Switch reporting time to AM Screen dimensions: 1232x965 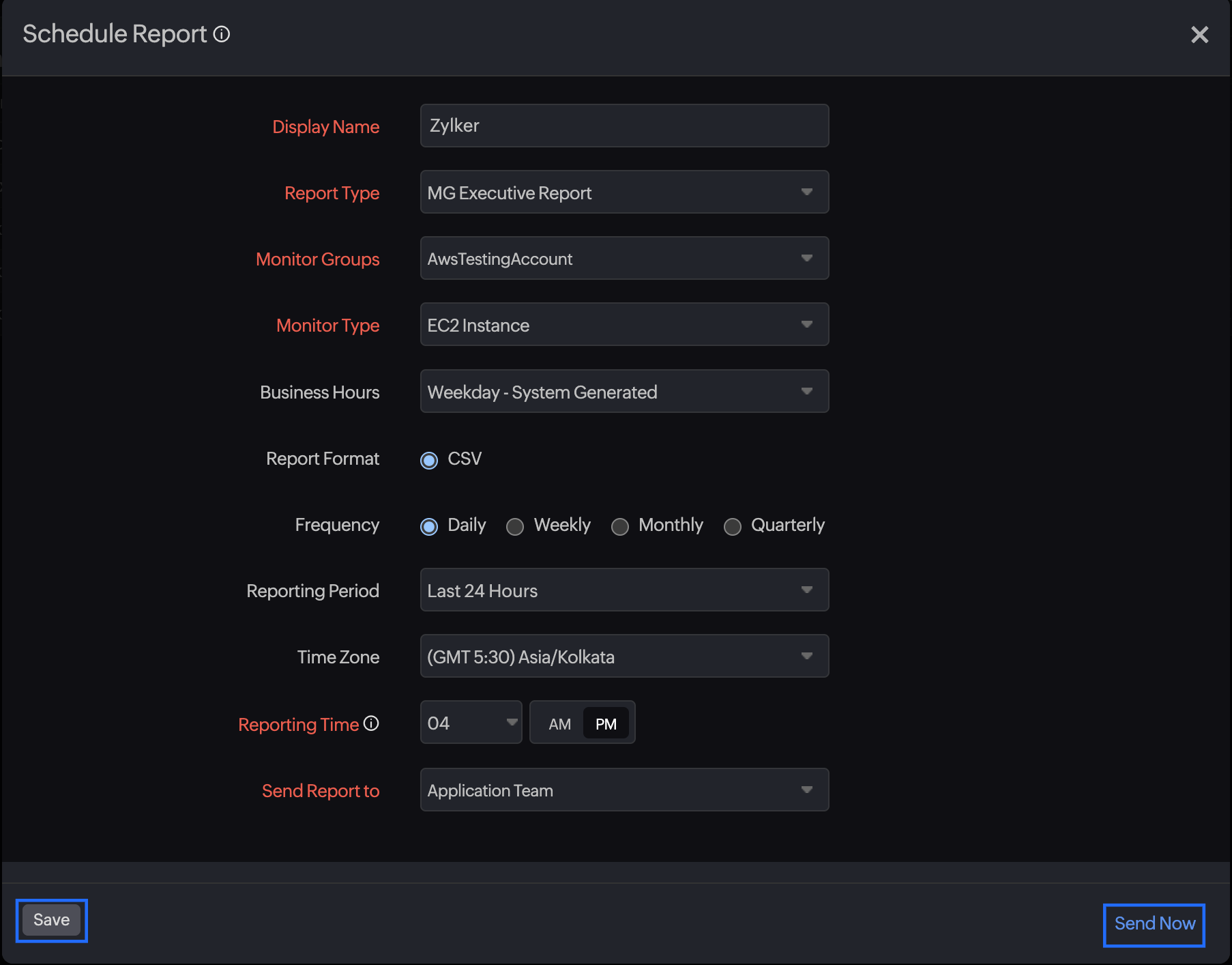pyautogui.click(x=559, y=723)
